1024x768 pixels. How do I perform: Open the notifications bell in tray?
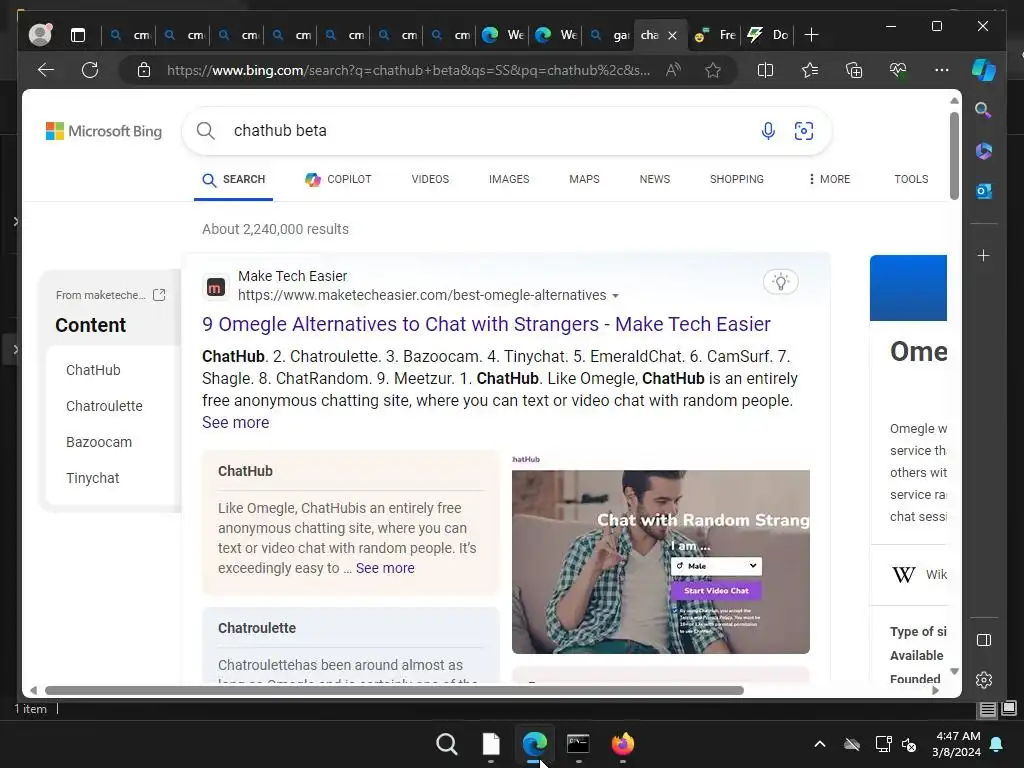pyautogui.click(x=997, y=744)
